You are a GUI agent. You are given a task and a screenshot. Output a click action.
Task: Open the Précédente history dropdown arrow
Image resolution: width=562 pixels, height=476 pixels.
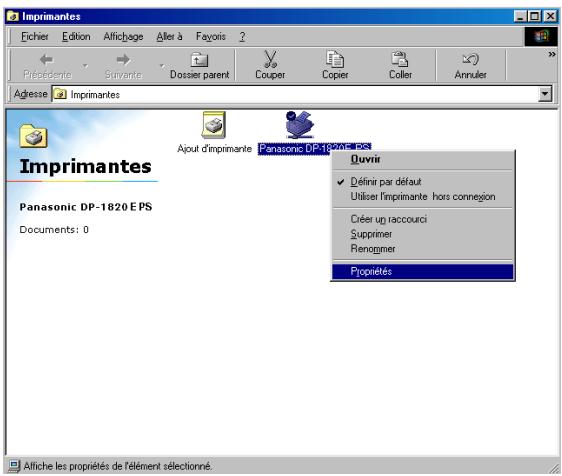pyautogui.click(x=85, y=66)
